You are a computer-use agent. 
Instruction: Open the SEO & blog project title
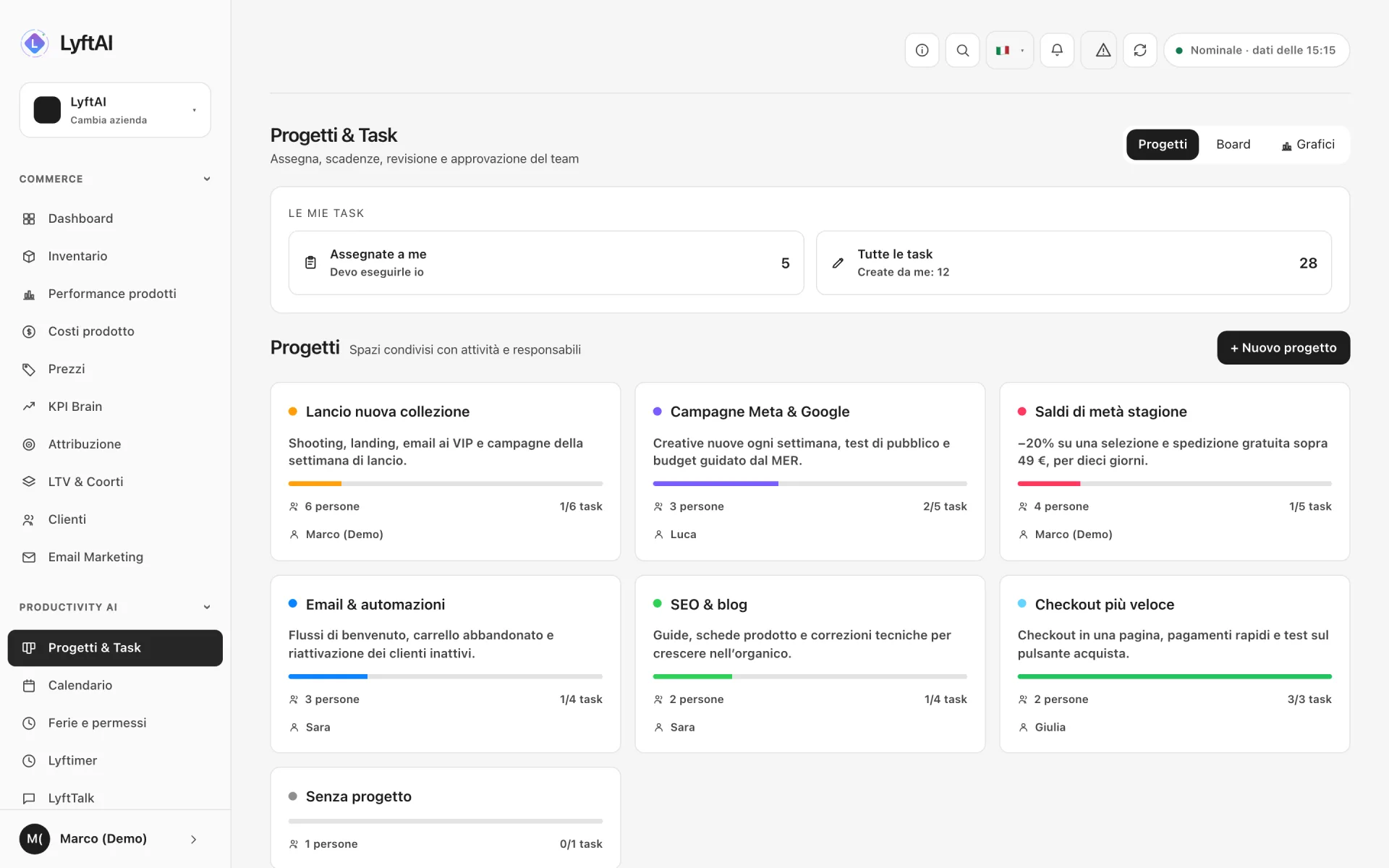pyautogui.click(x=708, y=605)
